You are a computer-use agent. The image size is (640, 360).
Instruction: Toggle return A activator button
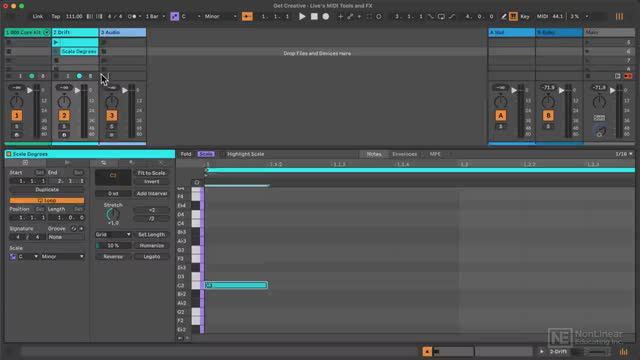tap(501, 116)
